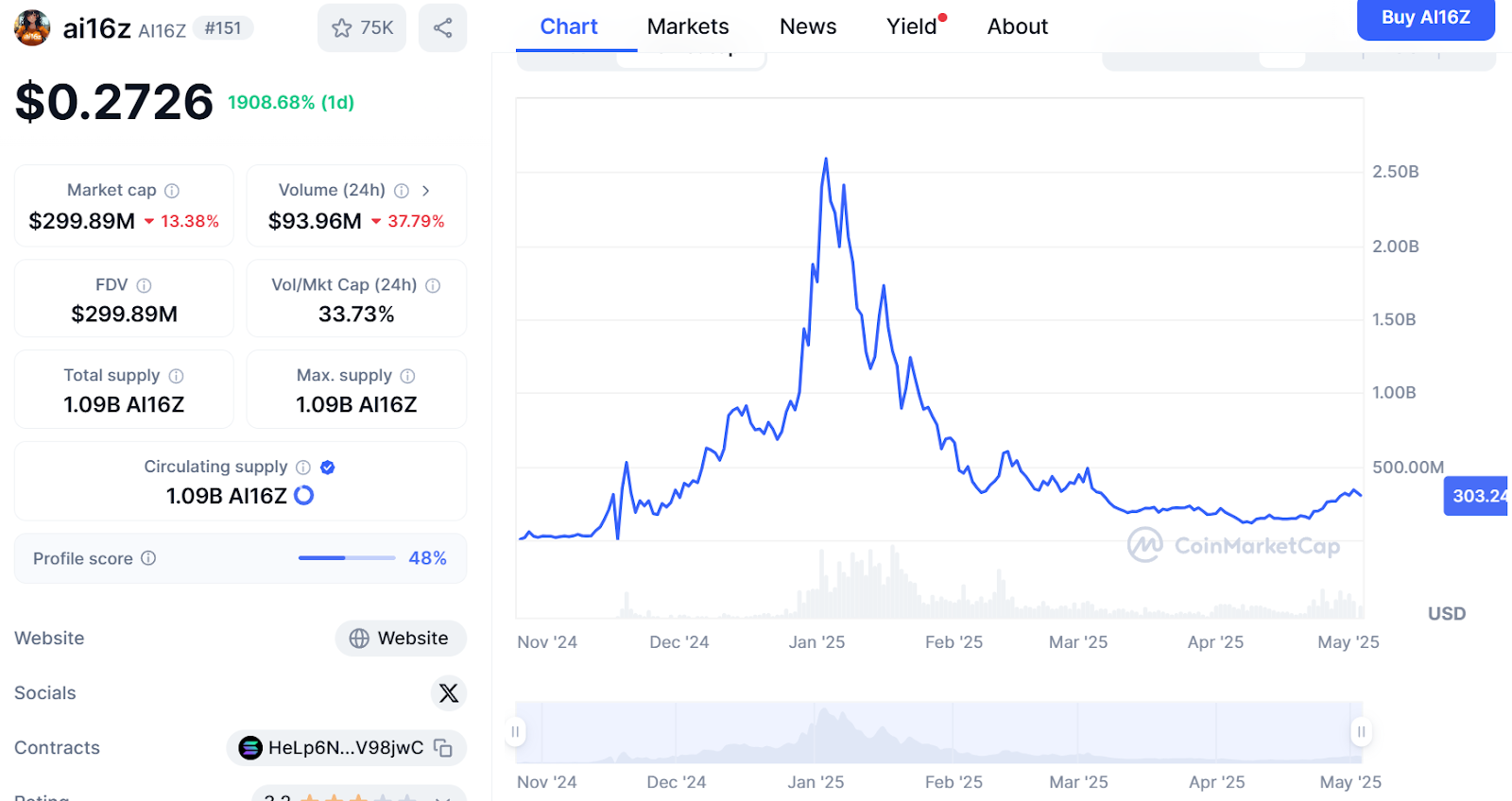Viewport: 1512px width, 801px height.
Task: Show Profile score info icon
Action: pos(148,558)
